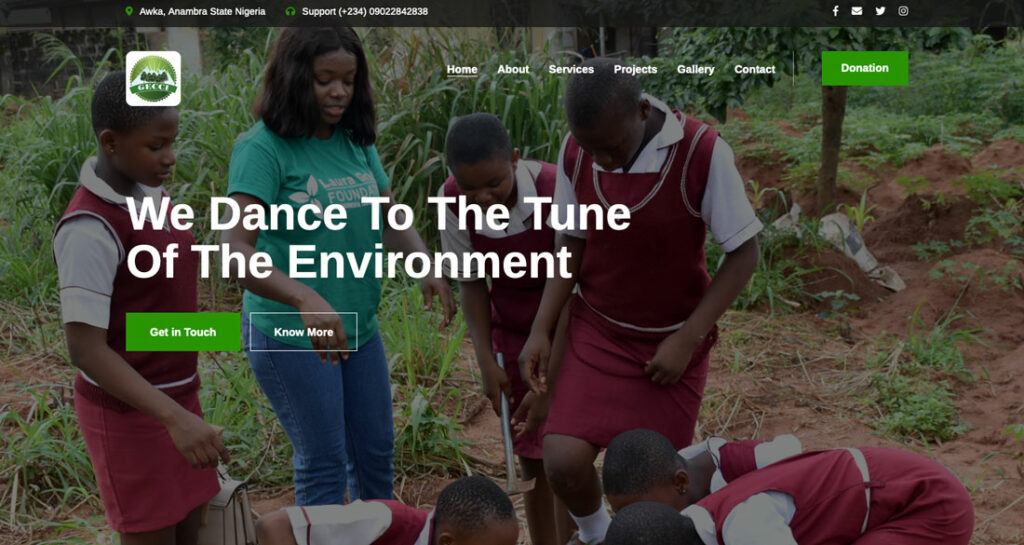Click the Get in Touch button

pyautogui.click(x=183, y=332)
